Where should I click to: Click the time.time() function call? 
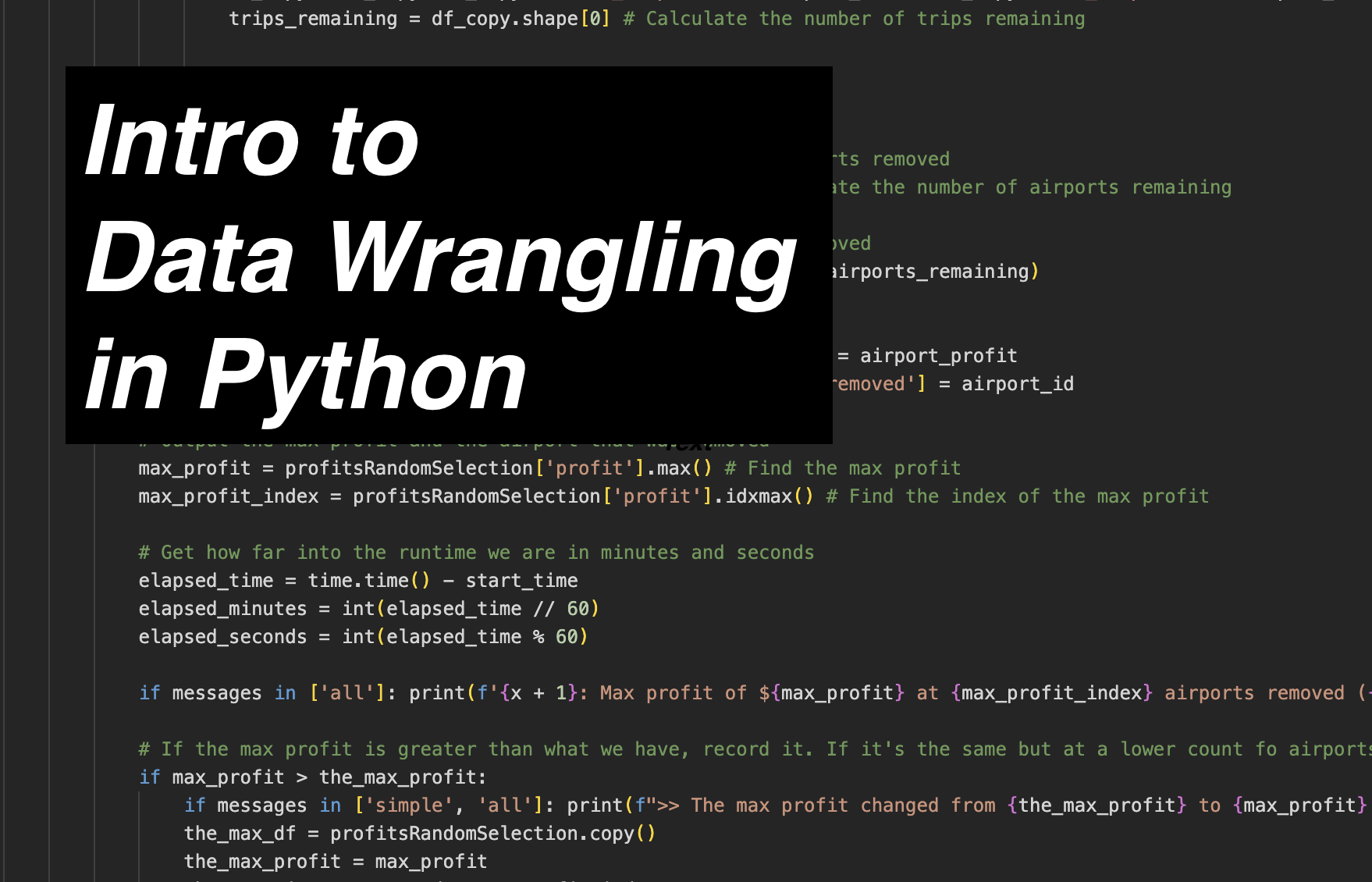pos(368,581)
